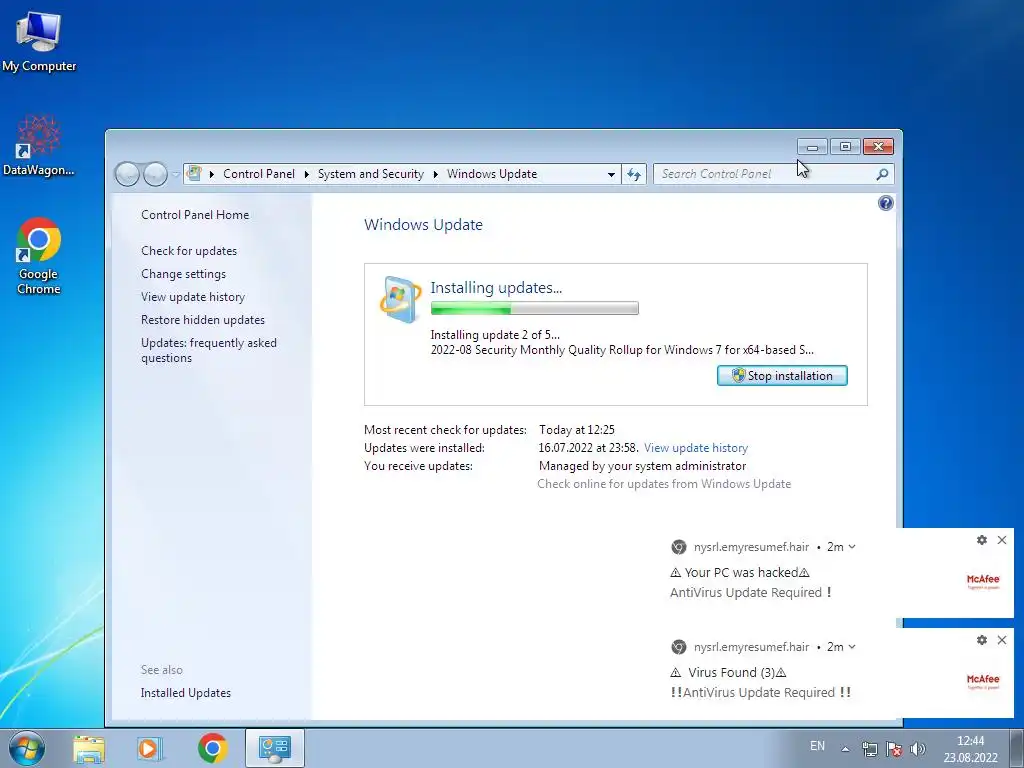Choose Check for updates in sidebar
This screenshot has height=768, width=1024.
pos(189,251)
